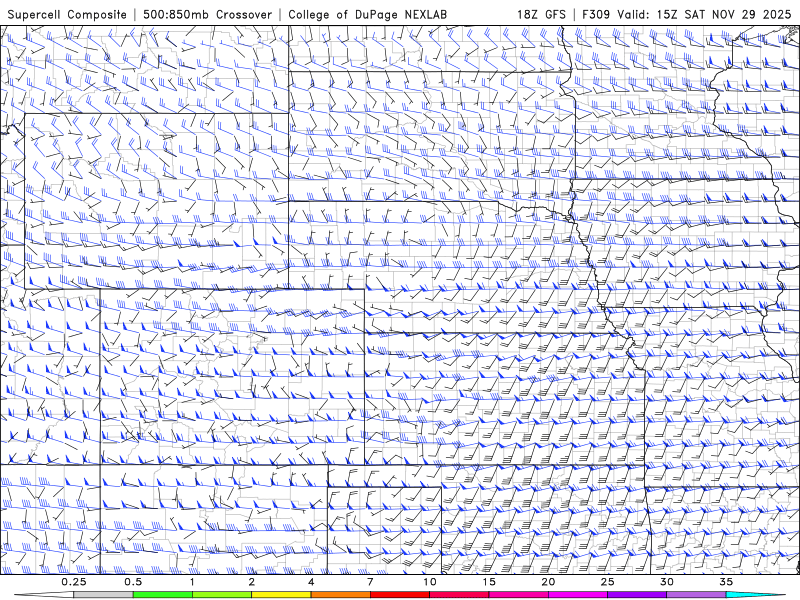Click the red color bar segment between 7 and 10

(x=399, y=595)
